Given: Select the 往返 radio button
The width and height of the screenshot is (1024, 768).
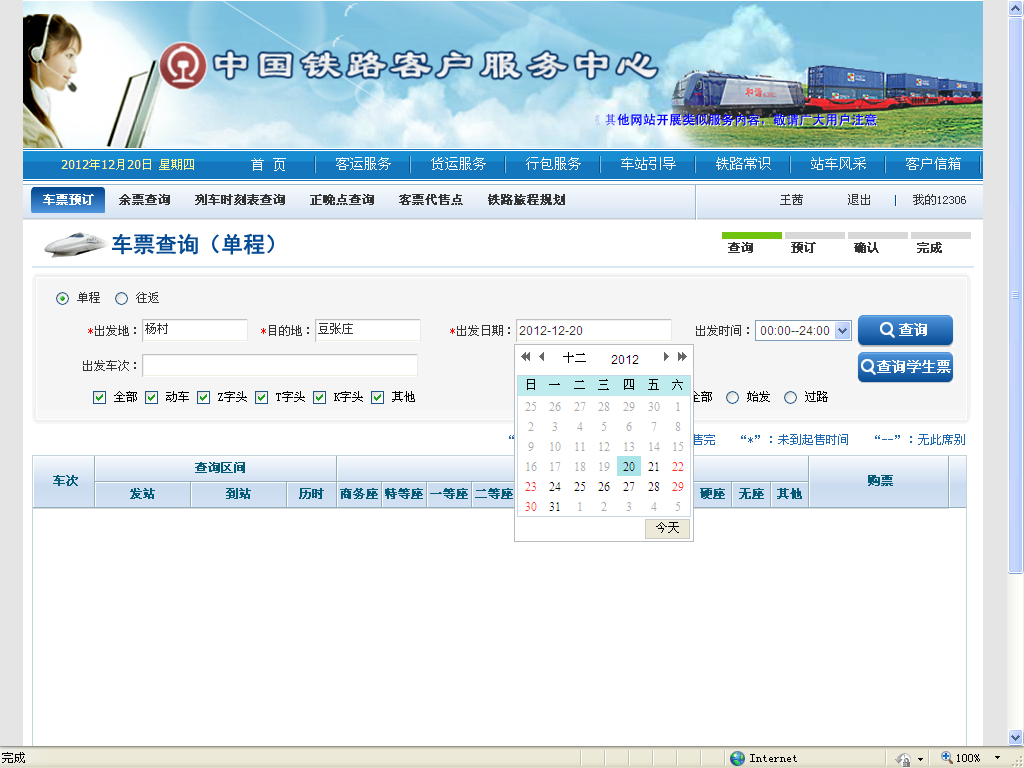Looking at the screenshot, I should click(121, 298).
